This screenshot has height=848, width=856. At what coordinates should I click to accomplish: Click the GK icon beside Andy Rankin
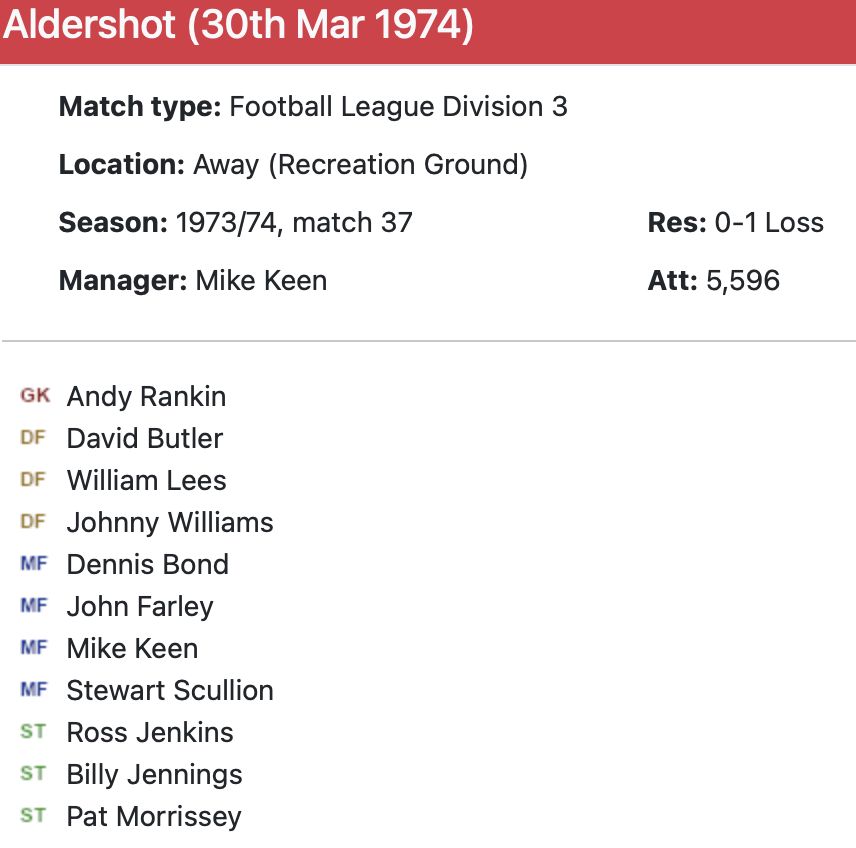(34, 396)
